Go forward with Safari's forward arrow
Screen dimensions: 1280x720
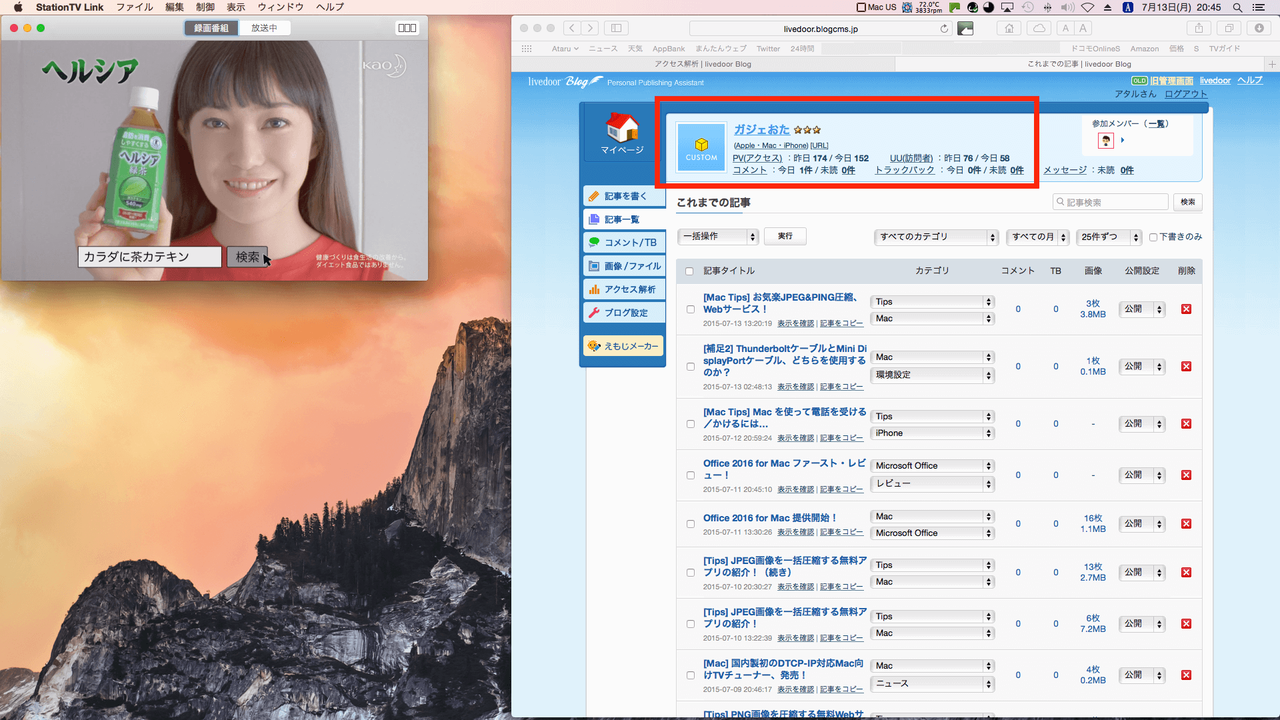[590, 28]
